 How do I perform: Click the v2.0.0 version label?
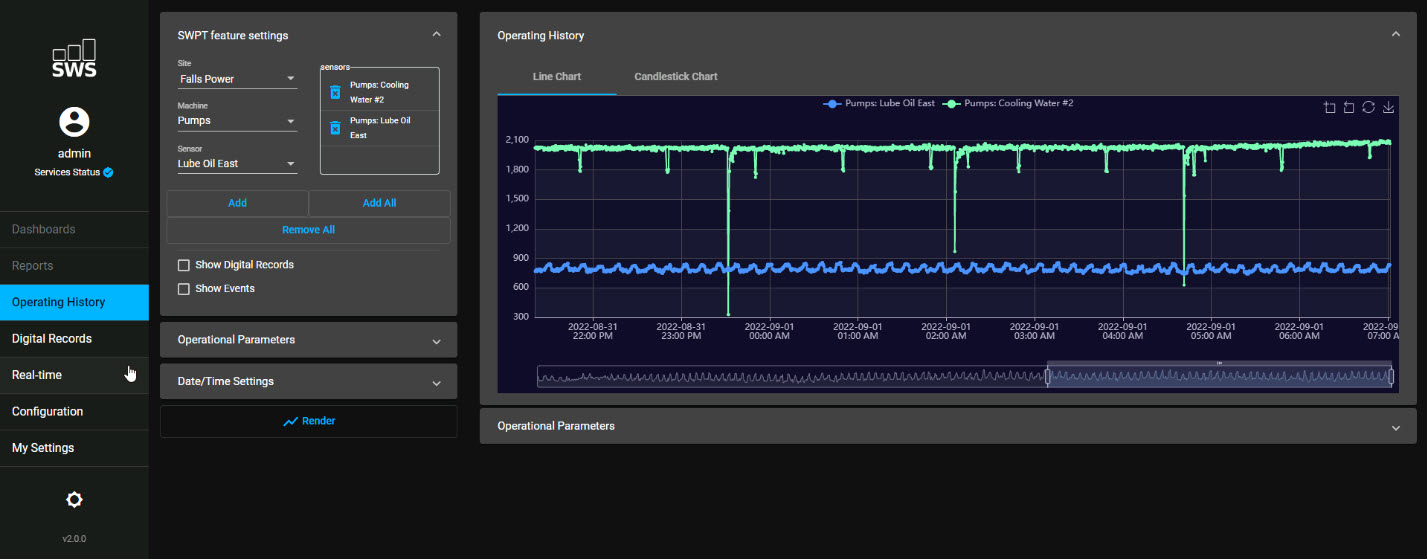click(x=74, y=539)
